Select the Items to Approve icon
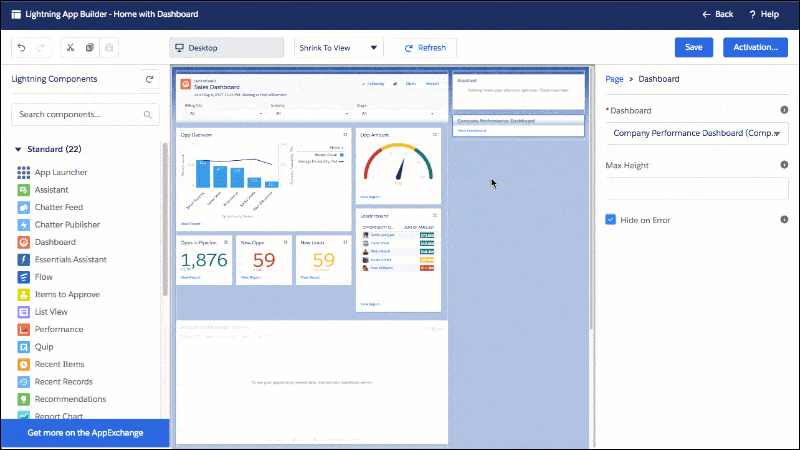Viewport: 800px width, 450px height. [x=23, y=294]
